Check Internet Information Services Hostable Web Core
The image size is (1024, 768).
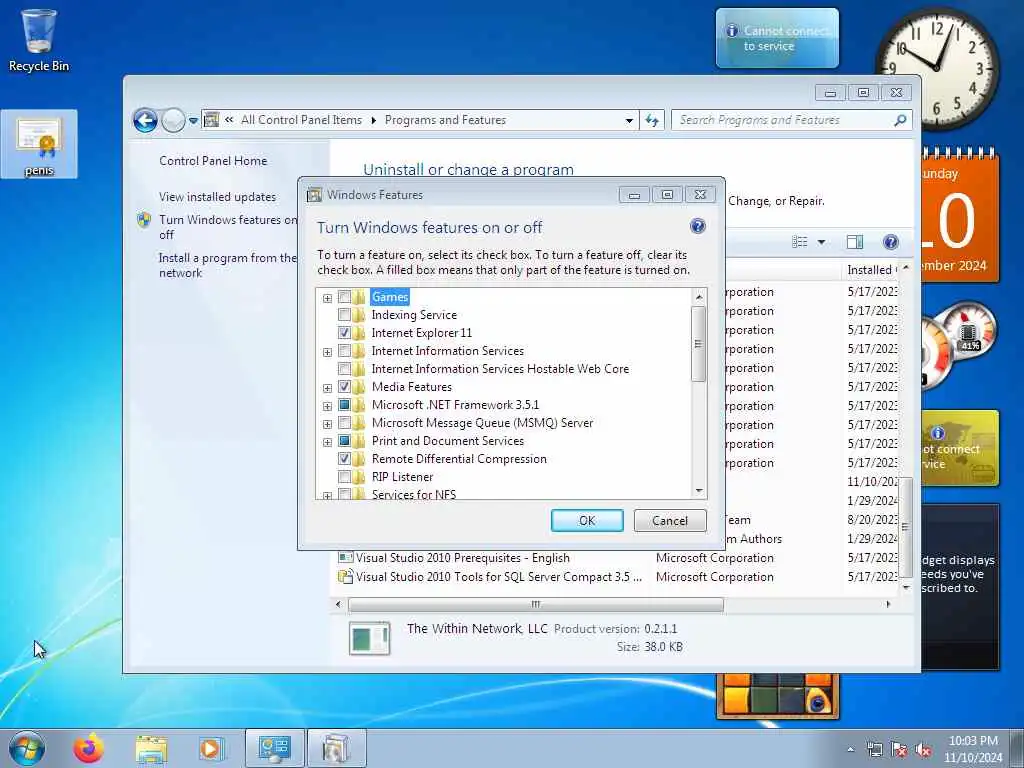344,368
